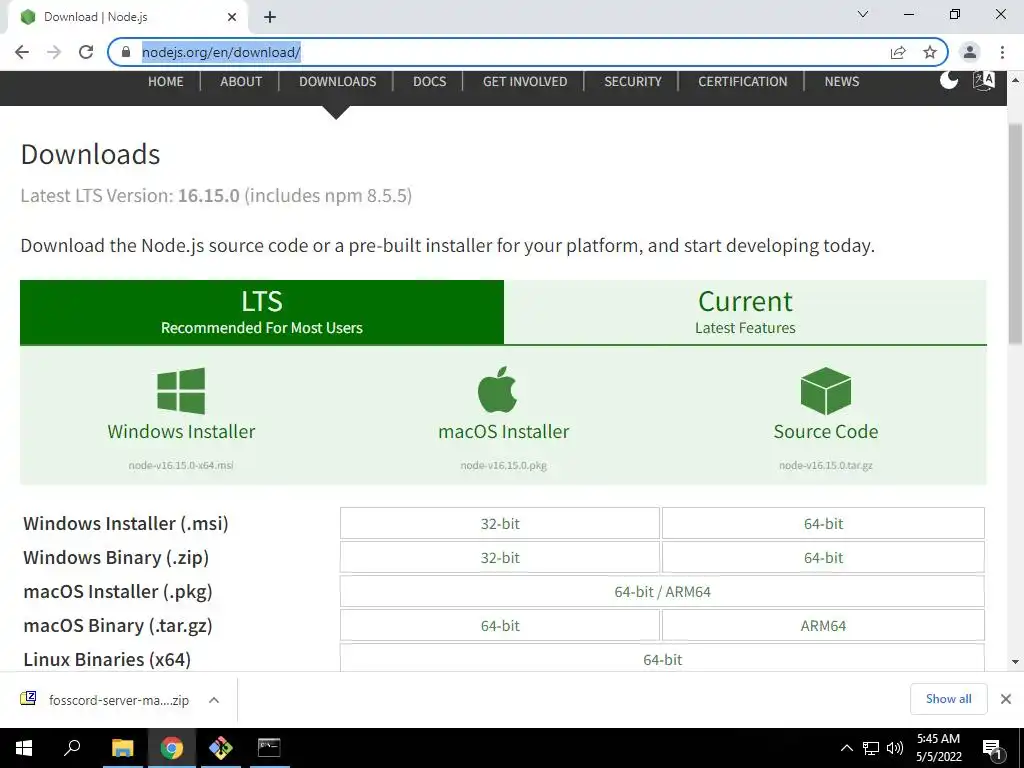Download Windows Binary (.zip) 32-bit
1024x768 pixels.
click(500, 557)
